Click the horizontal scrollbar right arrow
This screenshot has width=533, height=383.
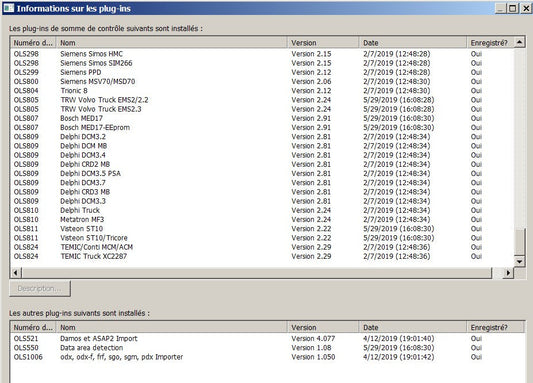[508, 273]
